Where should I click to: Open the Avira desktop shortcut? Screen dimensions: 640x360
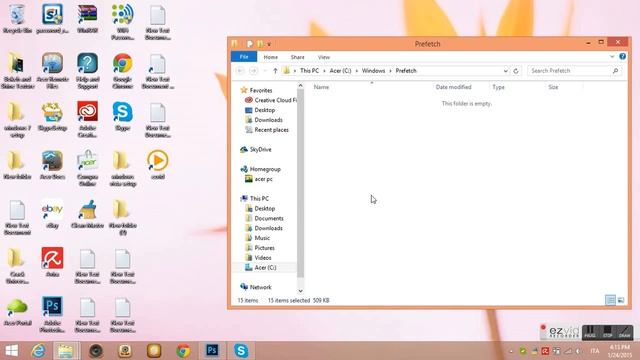pos(52,262)
